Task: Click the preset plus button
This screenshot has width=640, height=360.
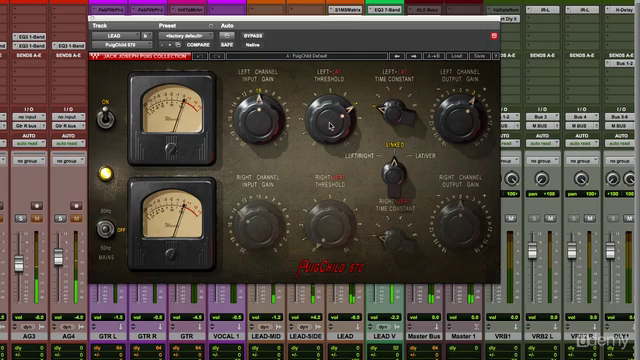Action: [x=170, y=45]
